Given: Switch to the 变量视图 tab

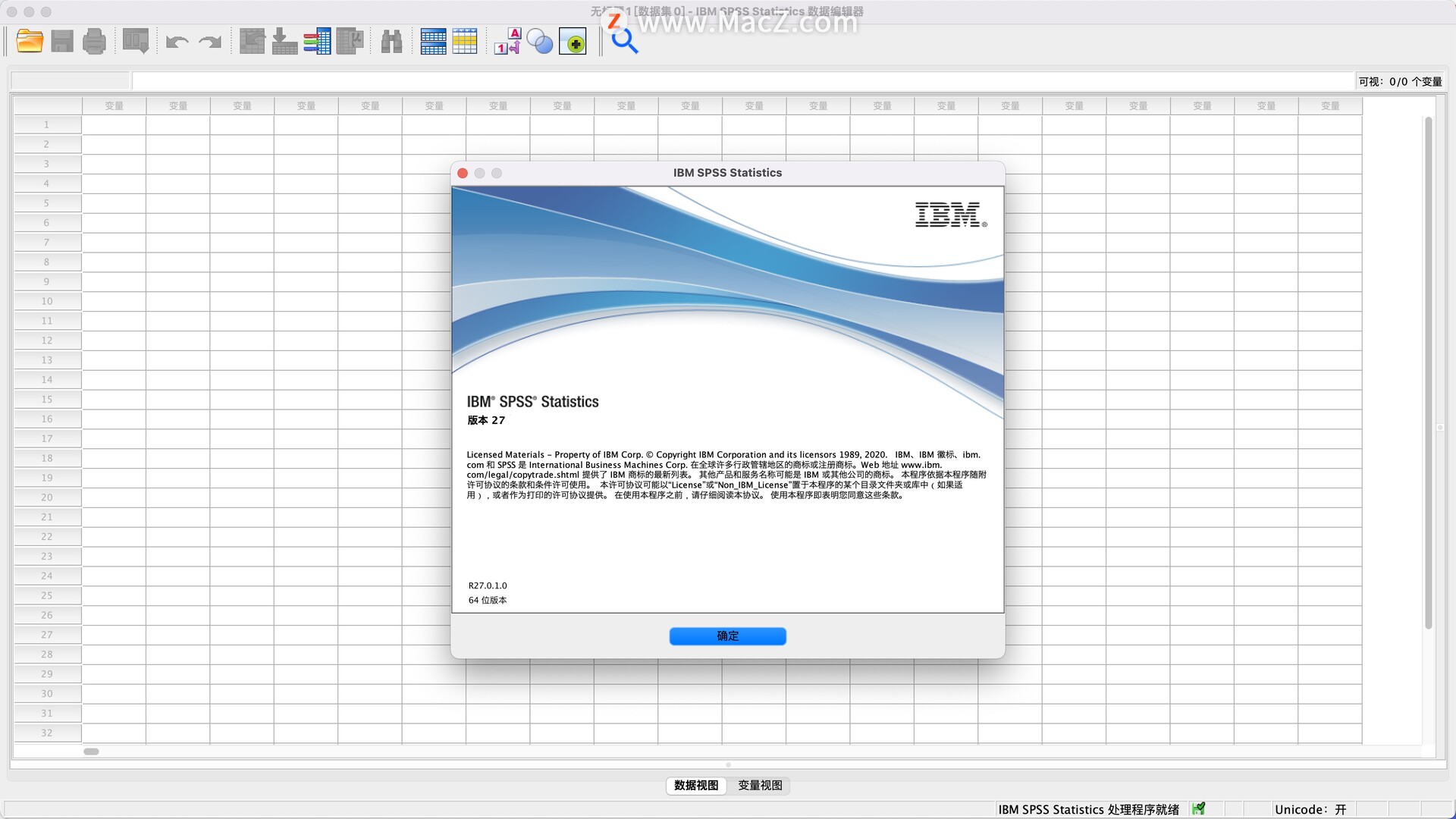Looking at the screenshot, I should [x=760, y=786].
